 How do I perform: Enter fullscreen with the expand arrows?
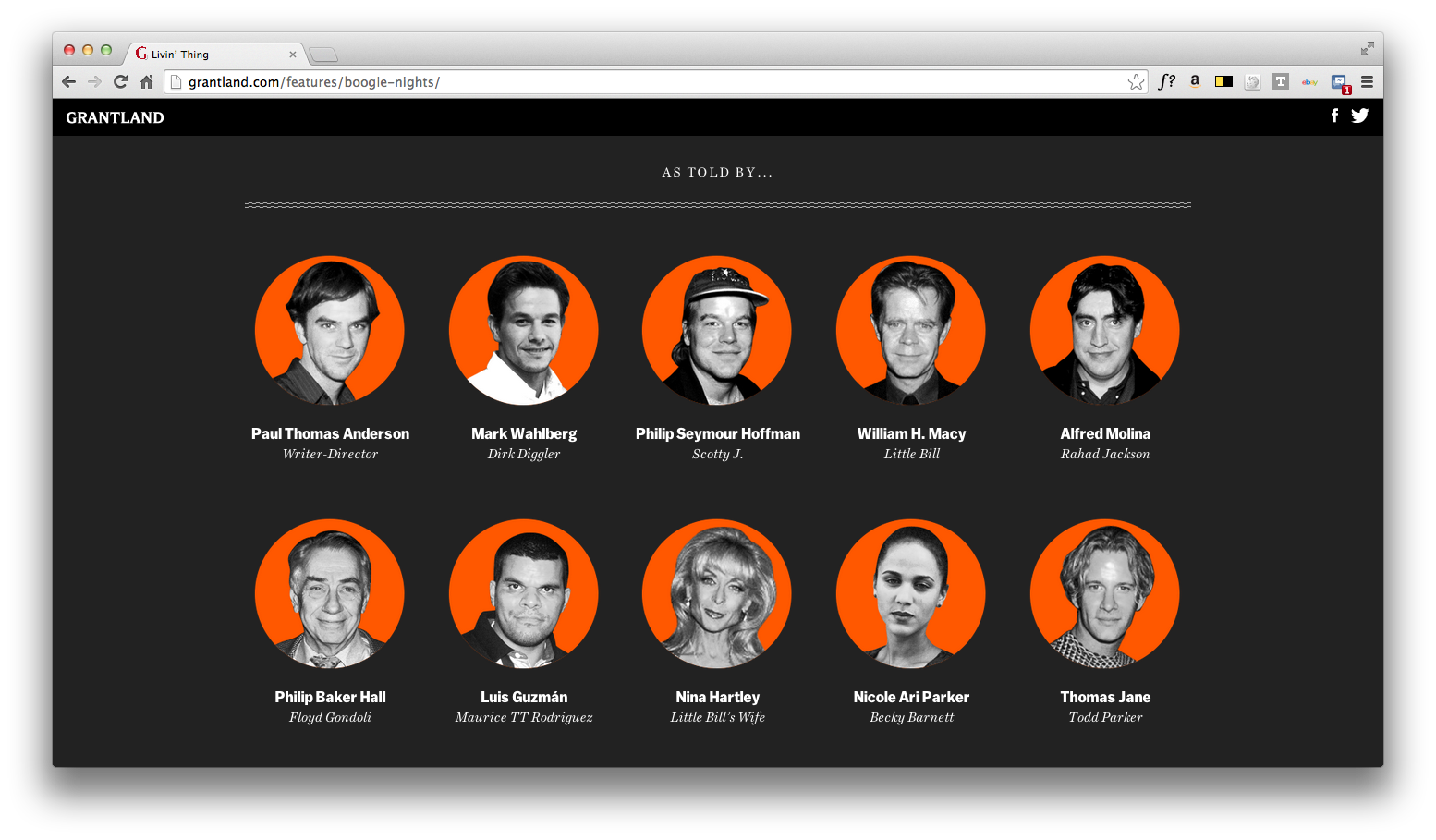1367,48
